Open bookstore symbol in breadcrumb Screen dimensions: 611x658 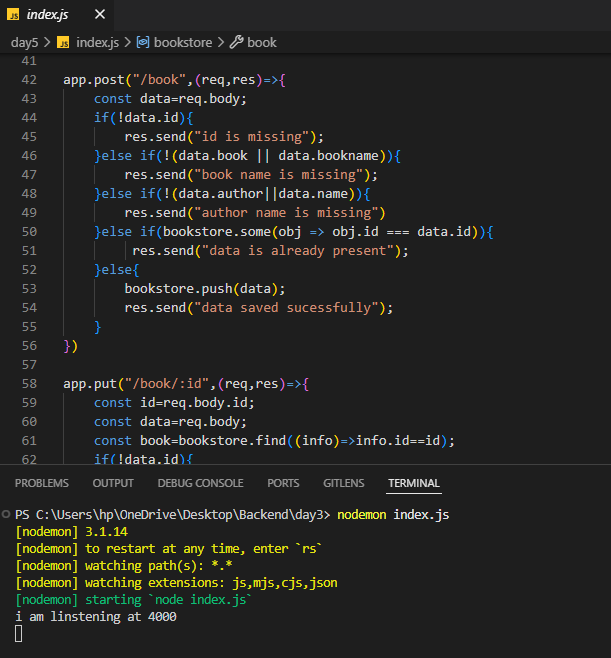pyautogui.click(x=183, y=42)
